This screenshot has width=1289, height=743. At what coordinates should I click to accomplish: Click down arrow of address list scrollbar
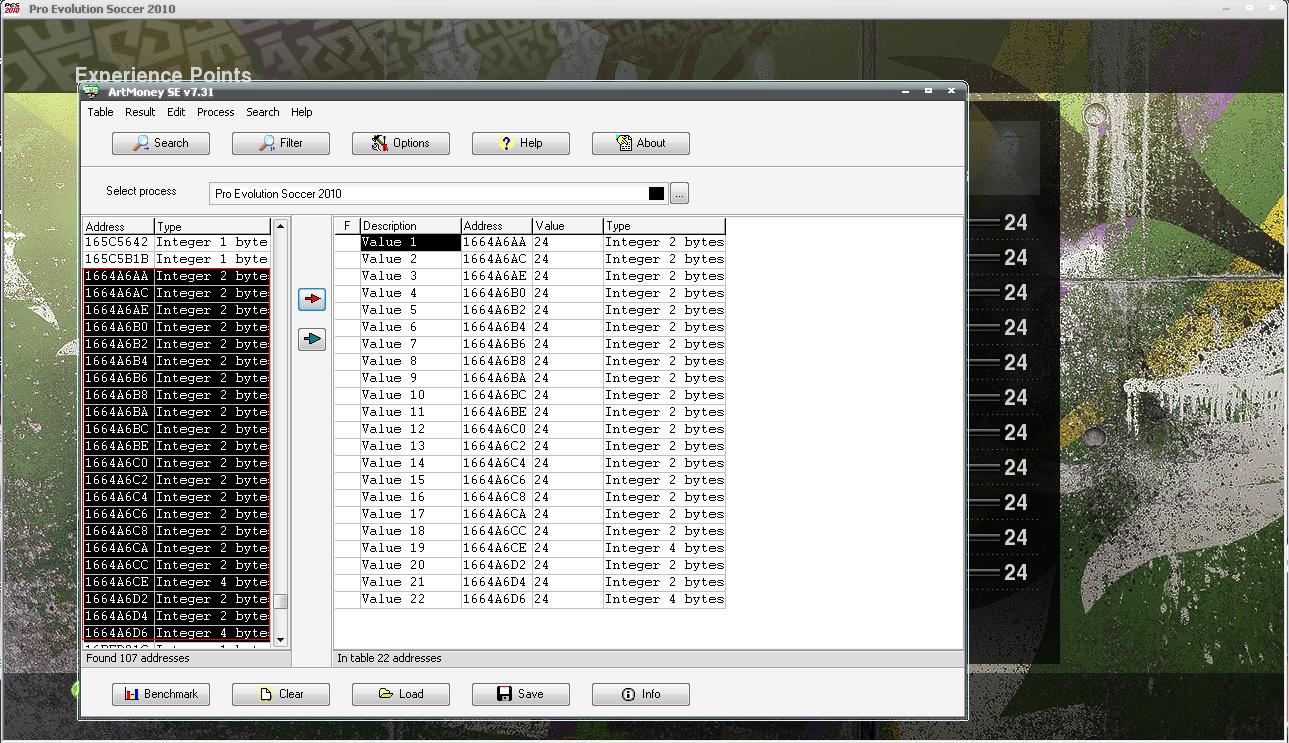281,639
